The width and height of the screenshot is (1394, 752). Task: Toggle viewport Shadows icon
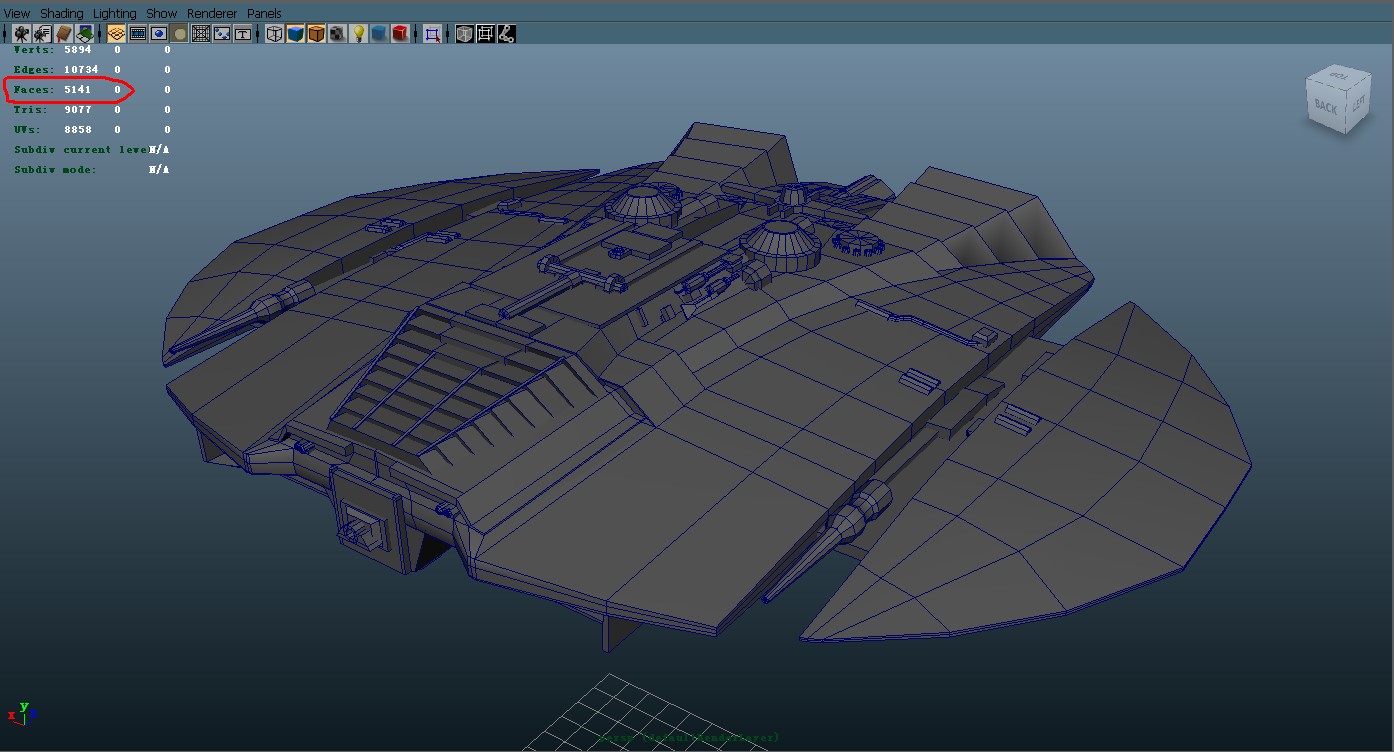coord(379,34)
